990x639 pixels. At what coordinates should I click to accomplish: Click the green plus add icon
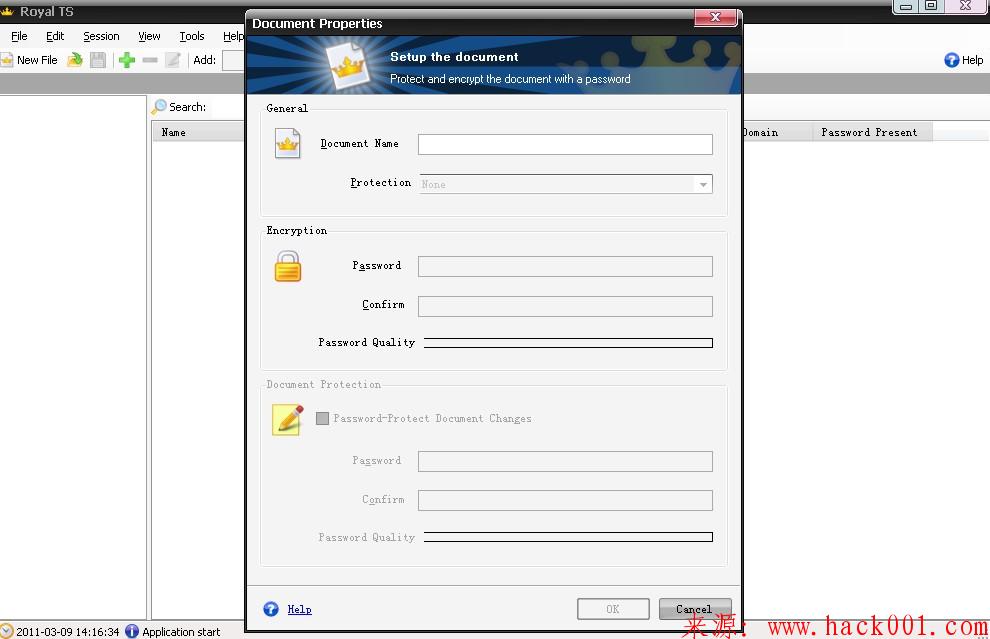click(x=127, y=60)
